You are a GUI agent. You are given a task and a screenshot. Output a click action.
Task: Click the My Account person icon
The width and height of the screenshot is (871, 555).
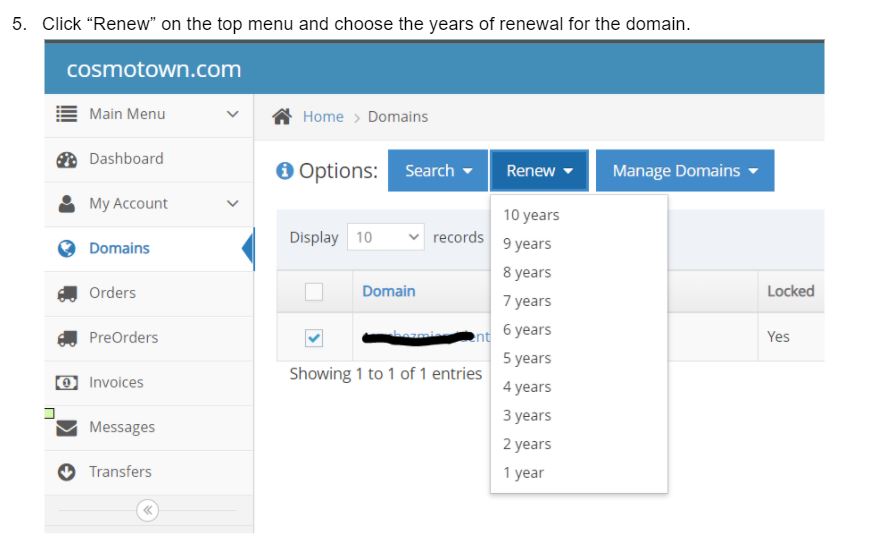[67, 203]
